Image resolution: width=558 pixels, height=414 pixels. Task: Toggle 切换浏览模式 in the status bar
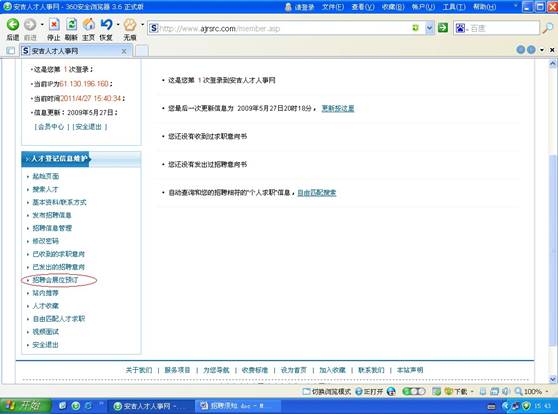(x=327, y=392)
